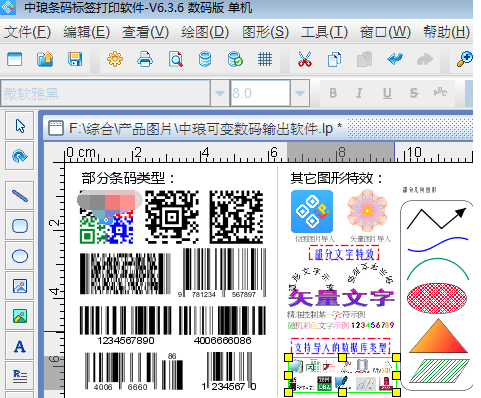Choose the rounded rectangle tool
The height and width of the screenshot is (398, 481).
point(20,226)
